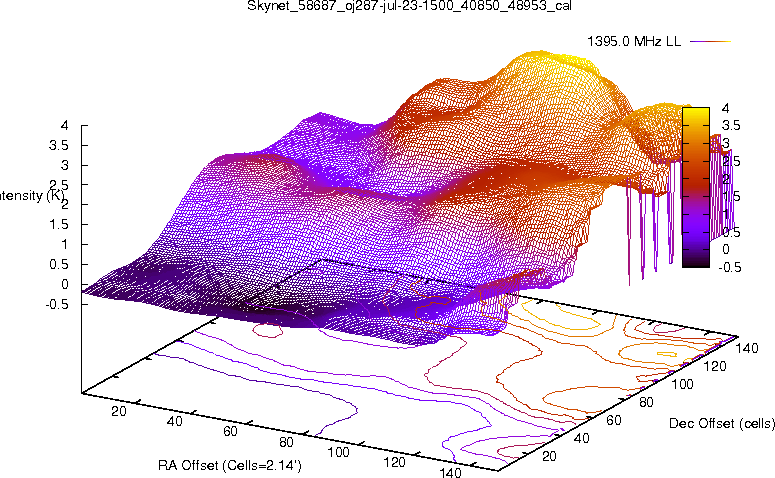This screenshot has height=478, width=775.
Task: Click the color bar label 3.5
Action: coord(731,126)
